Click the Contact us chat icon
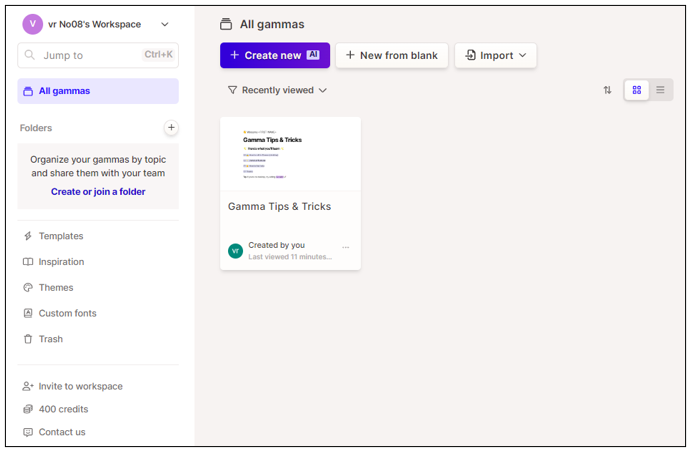The width and height of the screenshot is (691, 452). tap(28, 432)
